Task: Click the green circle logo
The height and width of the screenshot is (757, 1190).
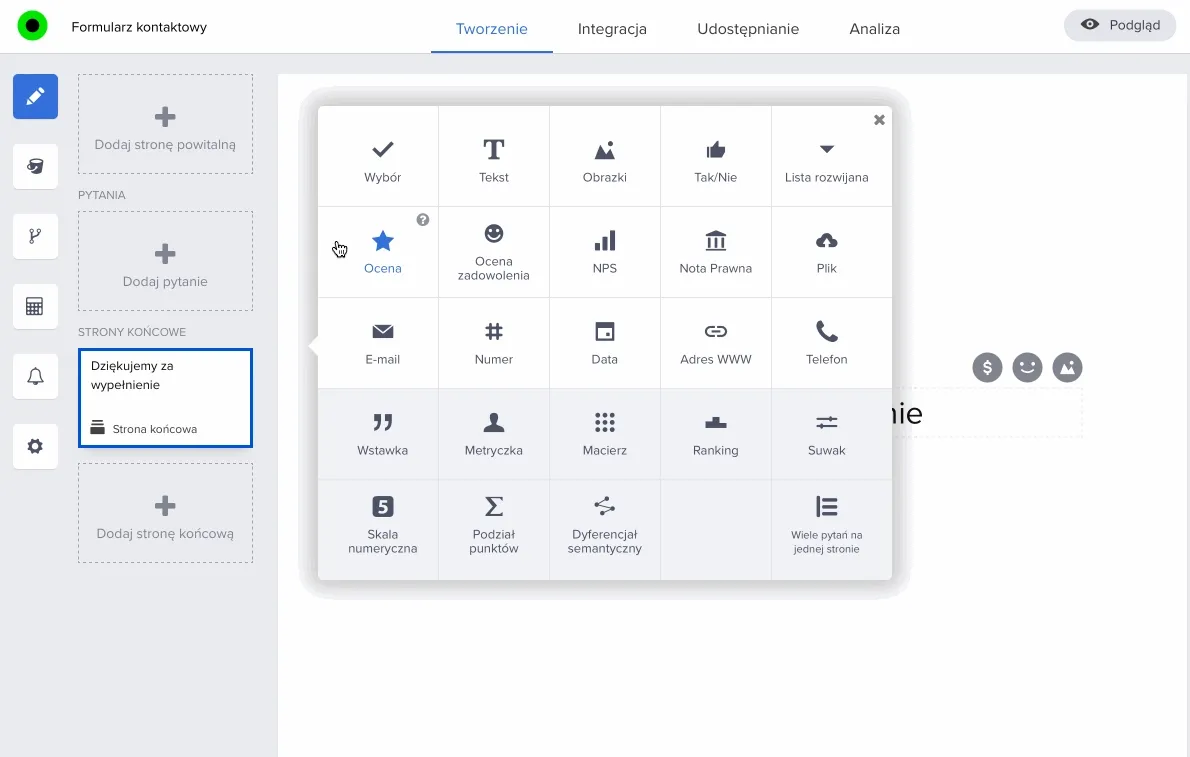Action: tap(33, 26)
